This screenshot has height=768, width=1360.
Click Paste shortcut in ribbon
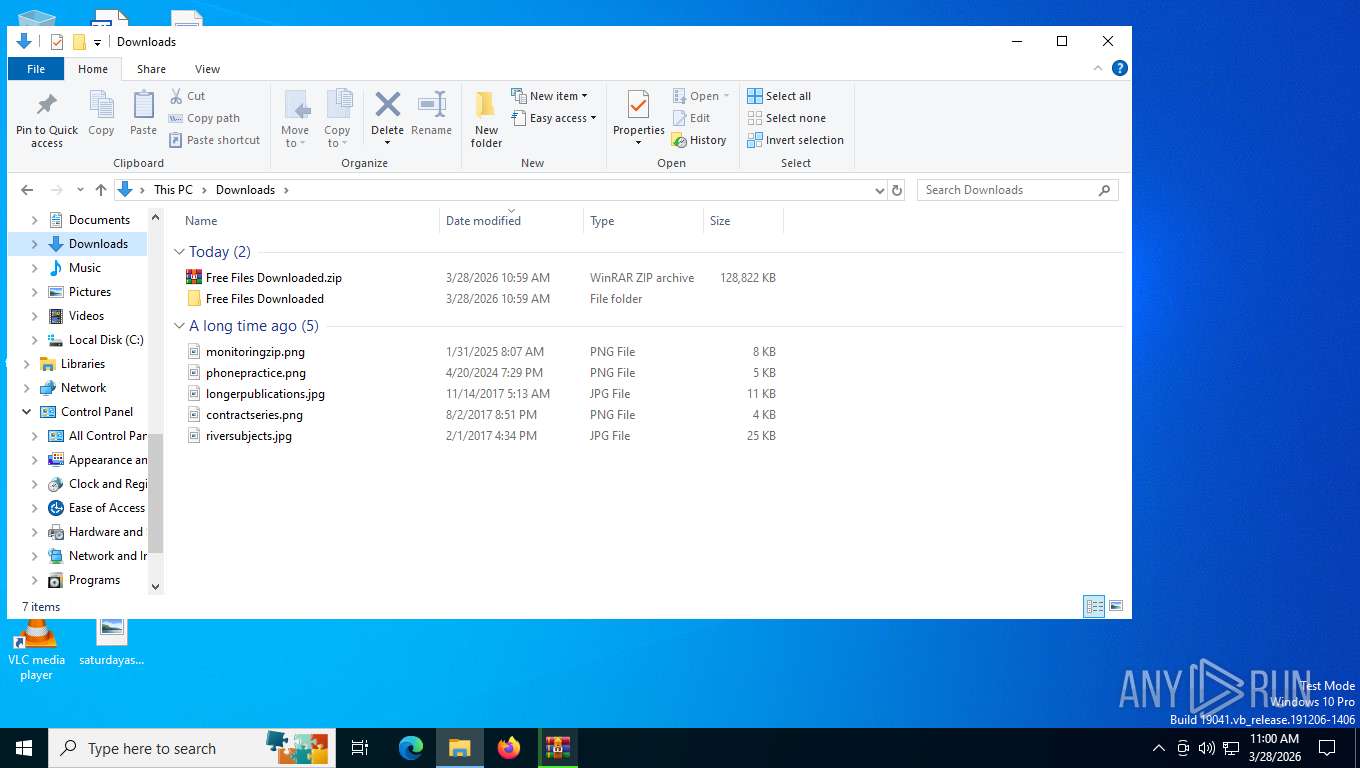(214, 140)
